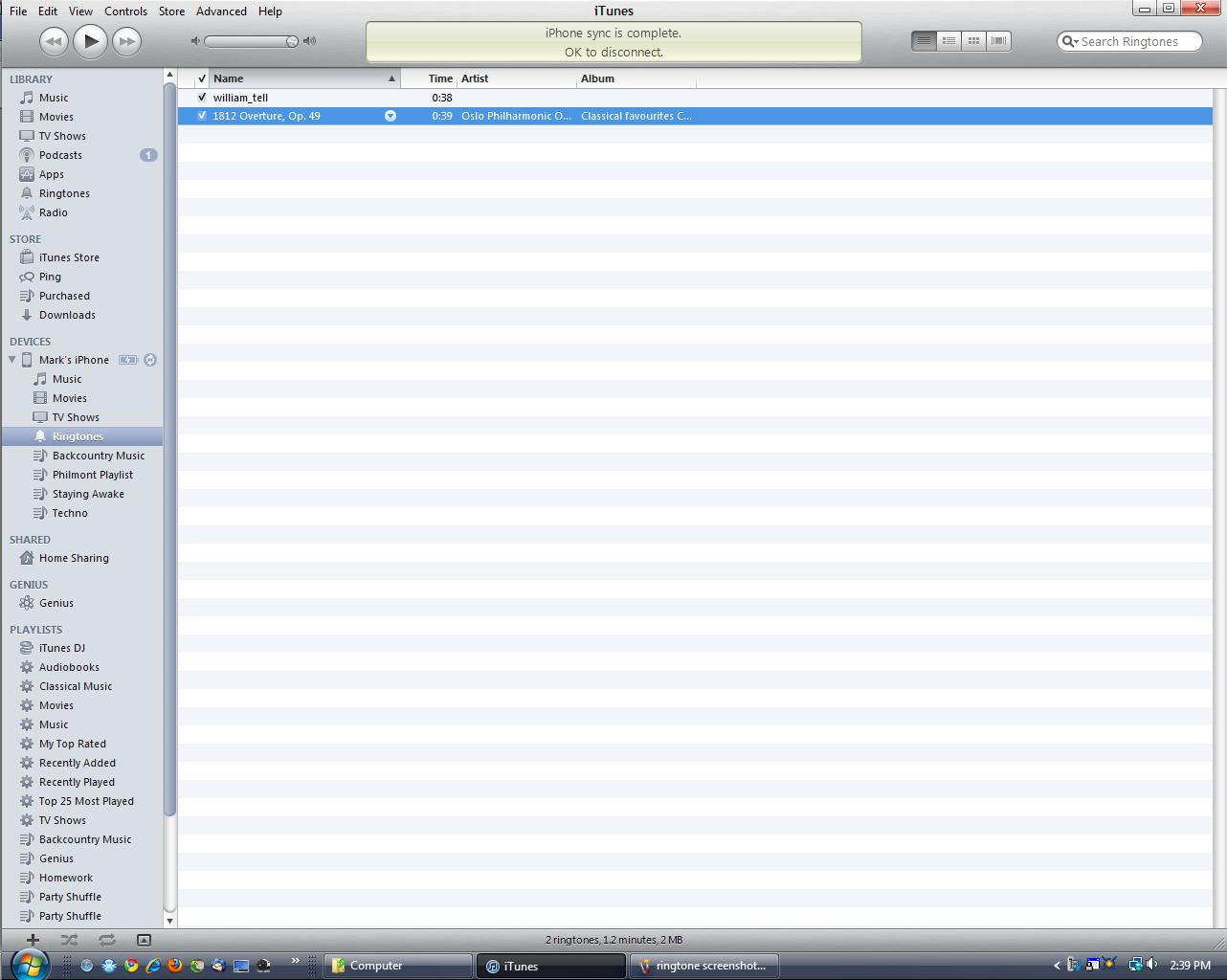
Task: Click the Name column sort arrow
Action: [391, 78]
